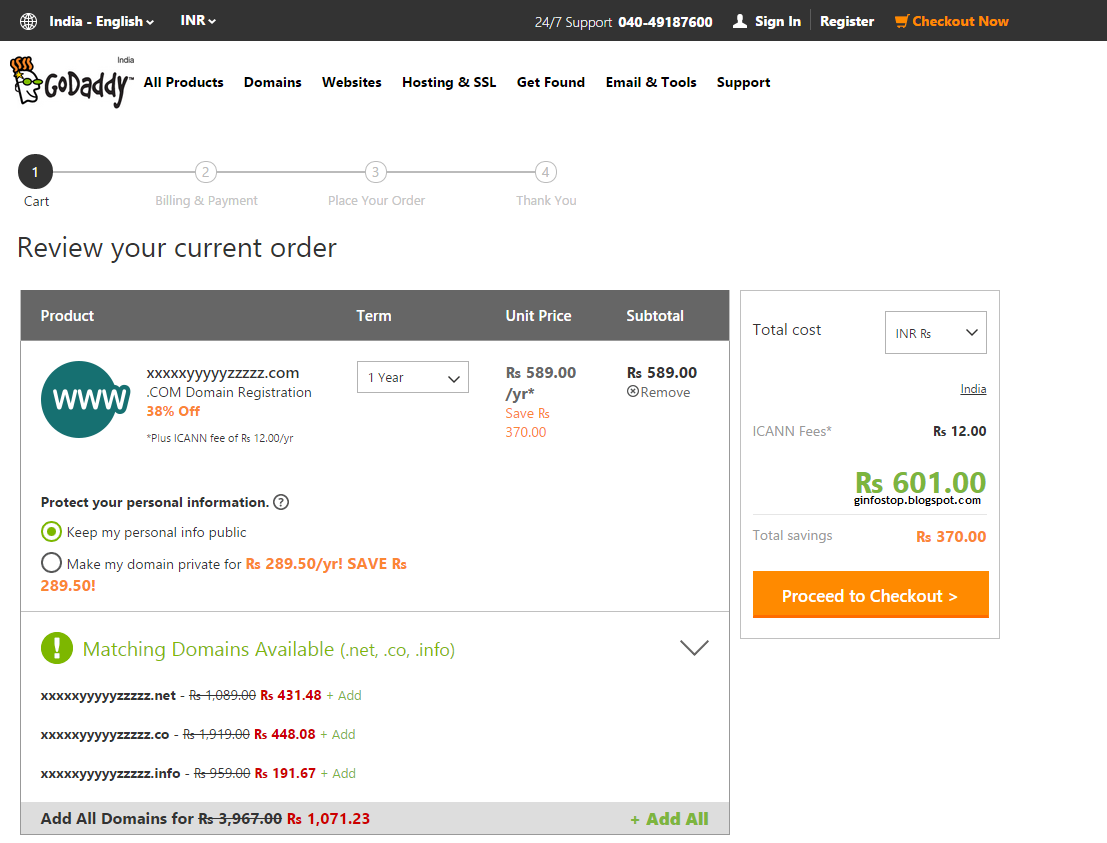Click step 3 Place Your Order circle

click(x=376, y=172)
